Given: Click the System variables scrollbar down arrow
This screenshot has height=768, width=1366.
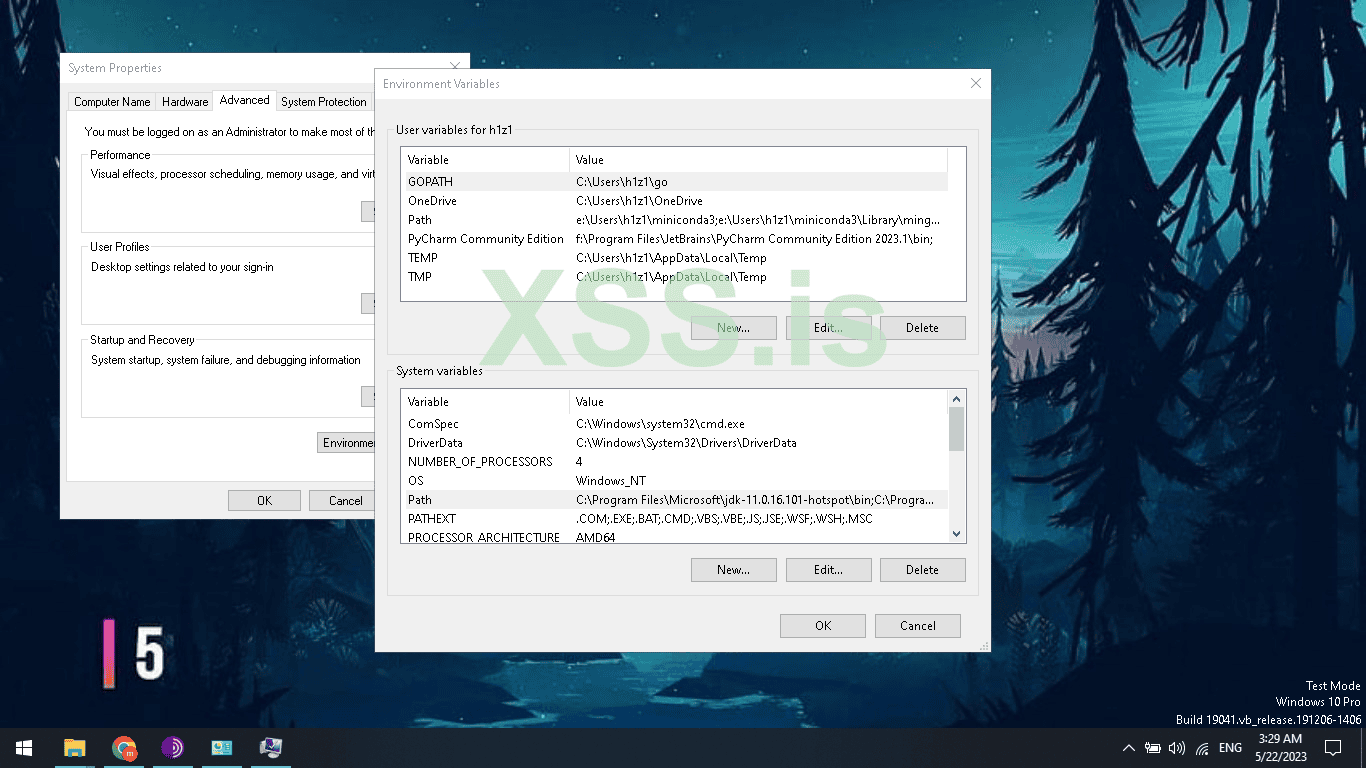Looking at the screenshot, I should pyautogui.click(x=957, y=535).
